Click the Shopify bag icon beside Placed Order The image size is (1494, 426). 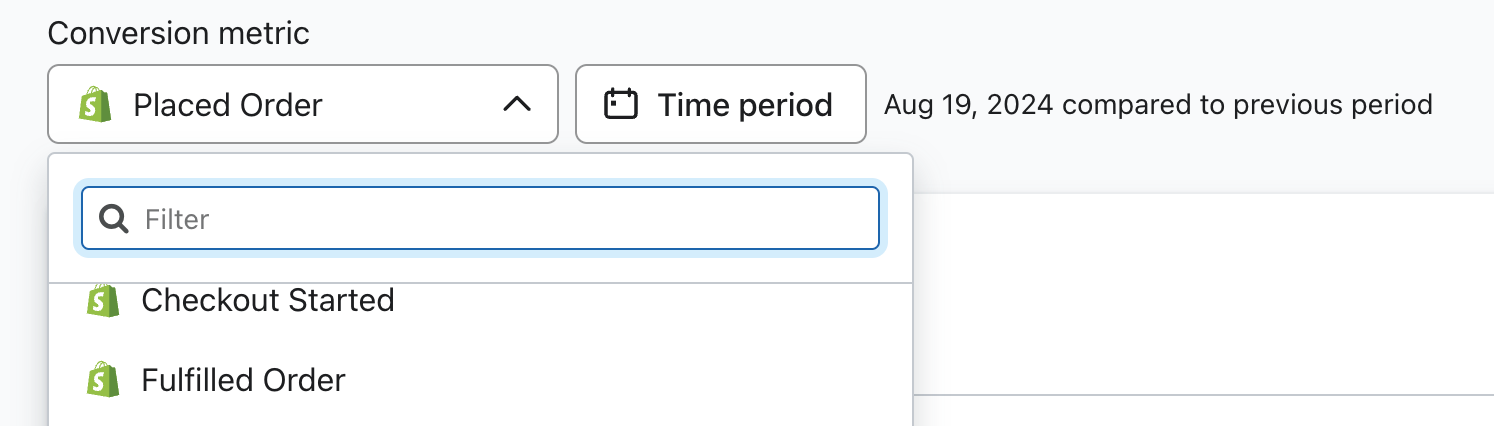point(93,104)
